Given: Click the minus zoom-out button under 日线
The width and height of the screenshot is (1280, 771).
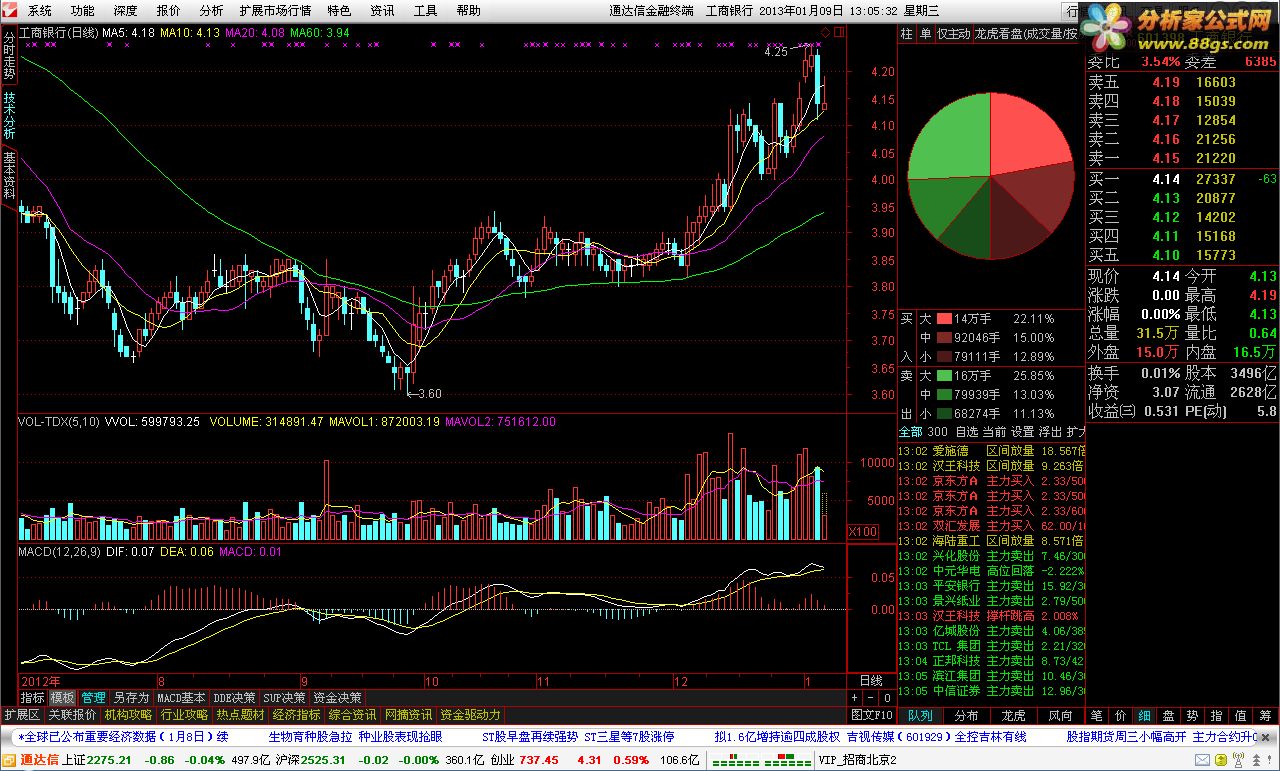Looking at the screenshot, I should pyautogui.click(x=870, y=697).
